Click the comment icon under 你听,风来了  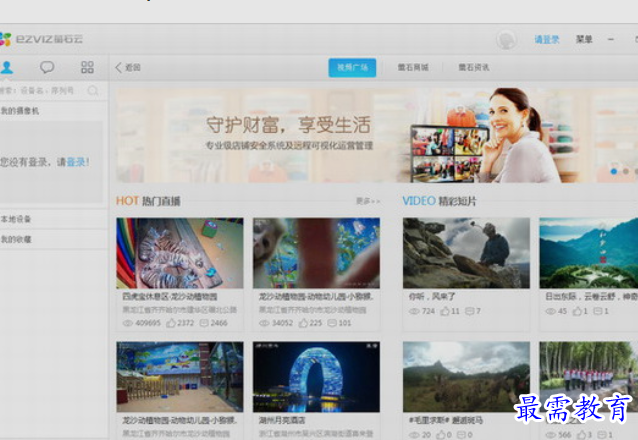(x=469, y=311)
